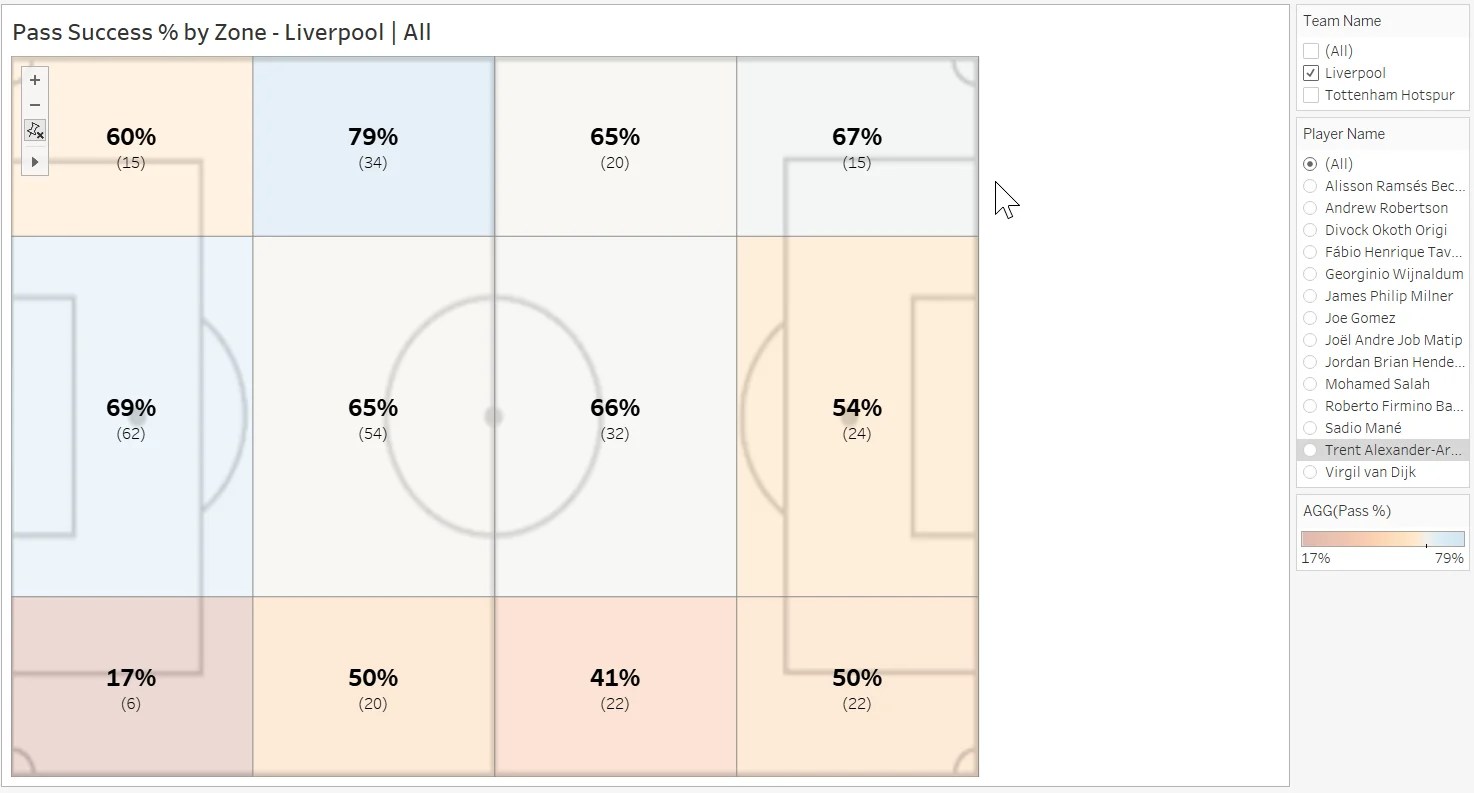Click the pin icon to reset map view
1474x793 pixels.
[x=34, y=130]
